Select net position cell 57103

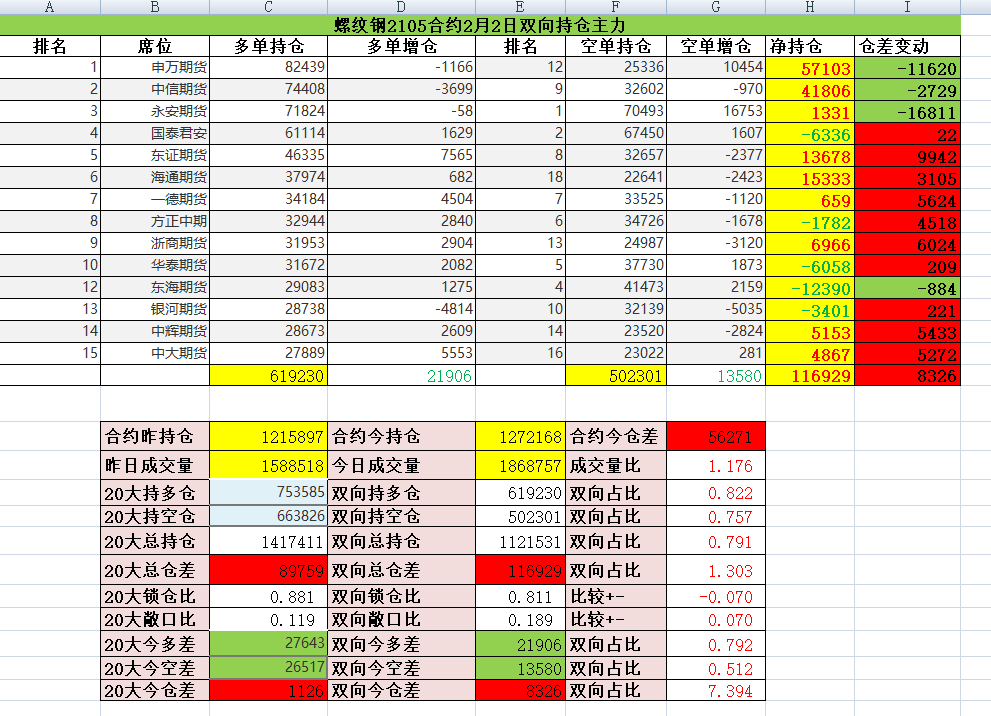(x=810, y=68)
